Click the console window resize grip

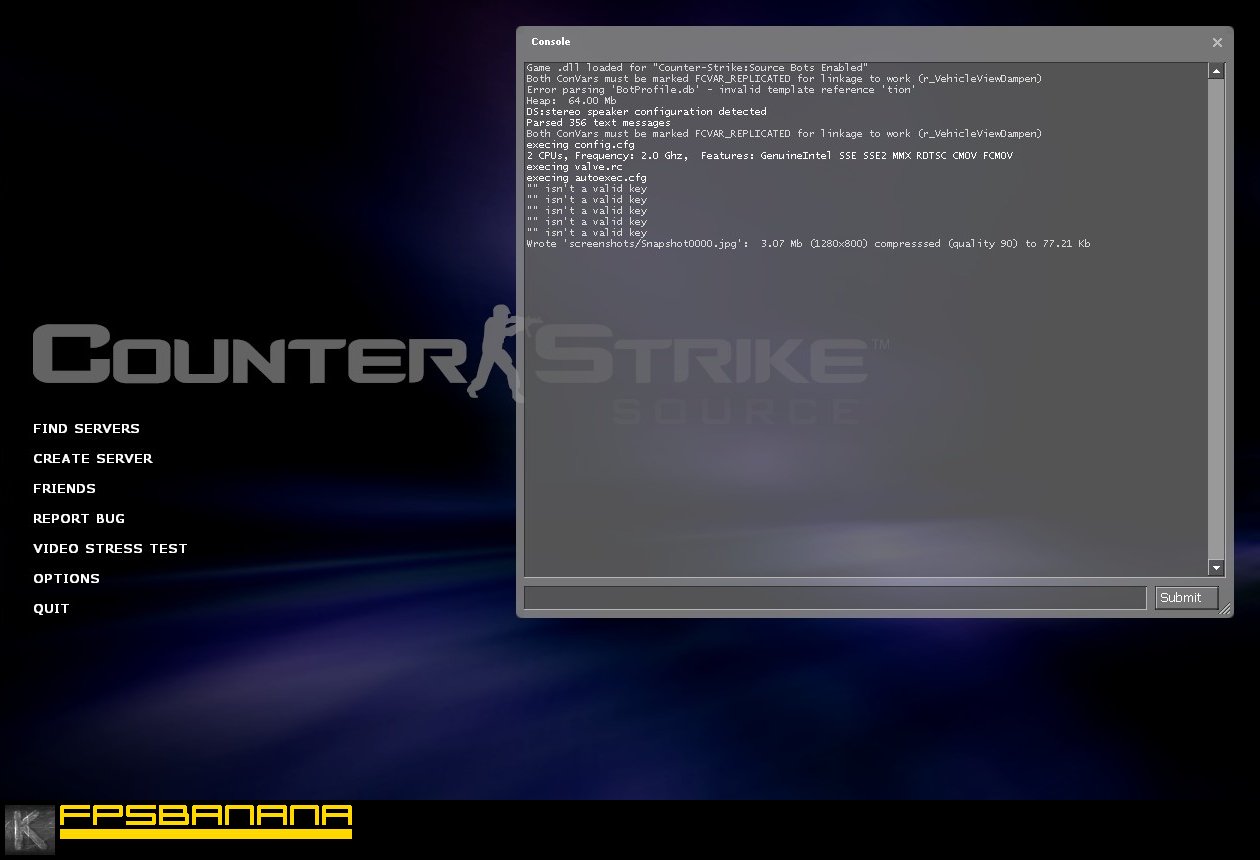point(1226,610)
